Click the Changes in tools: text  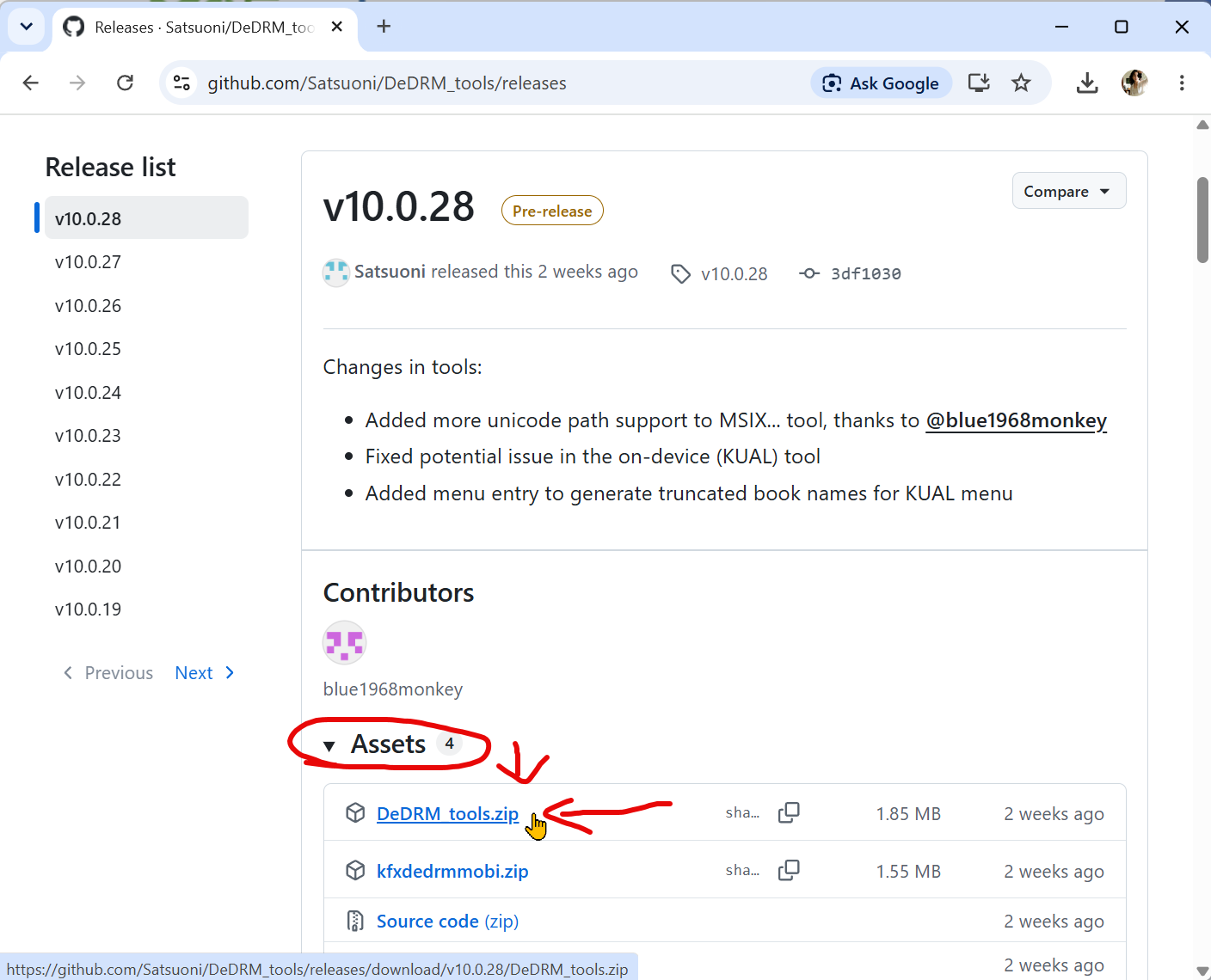pos(403,367)
